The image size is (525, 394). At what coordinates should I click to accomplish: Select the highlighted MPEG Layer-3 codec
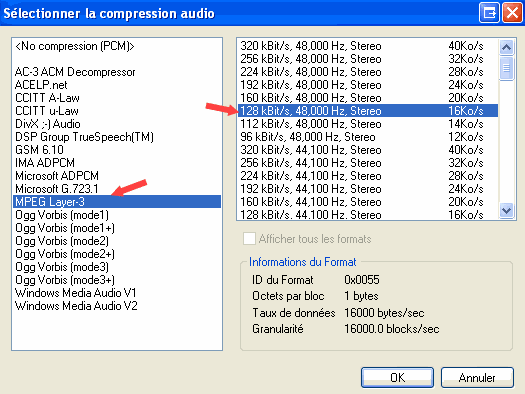pos(117,202)
